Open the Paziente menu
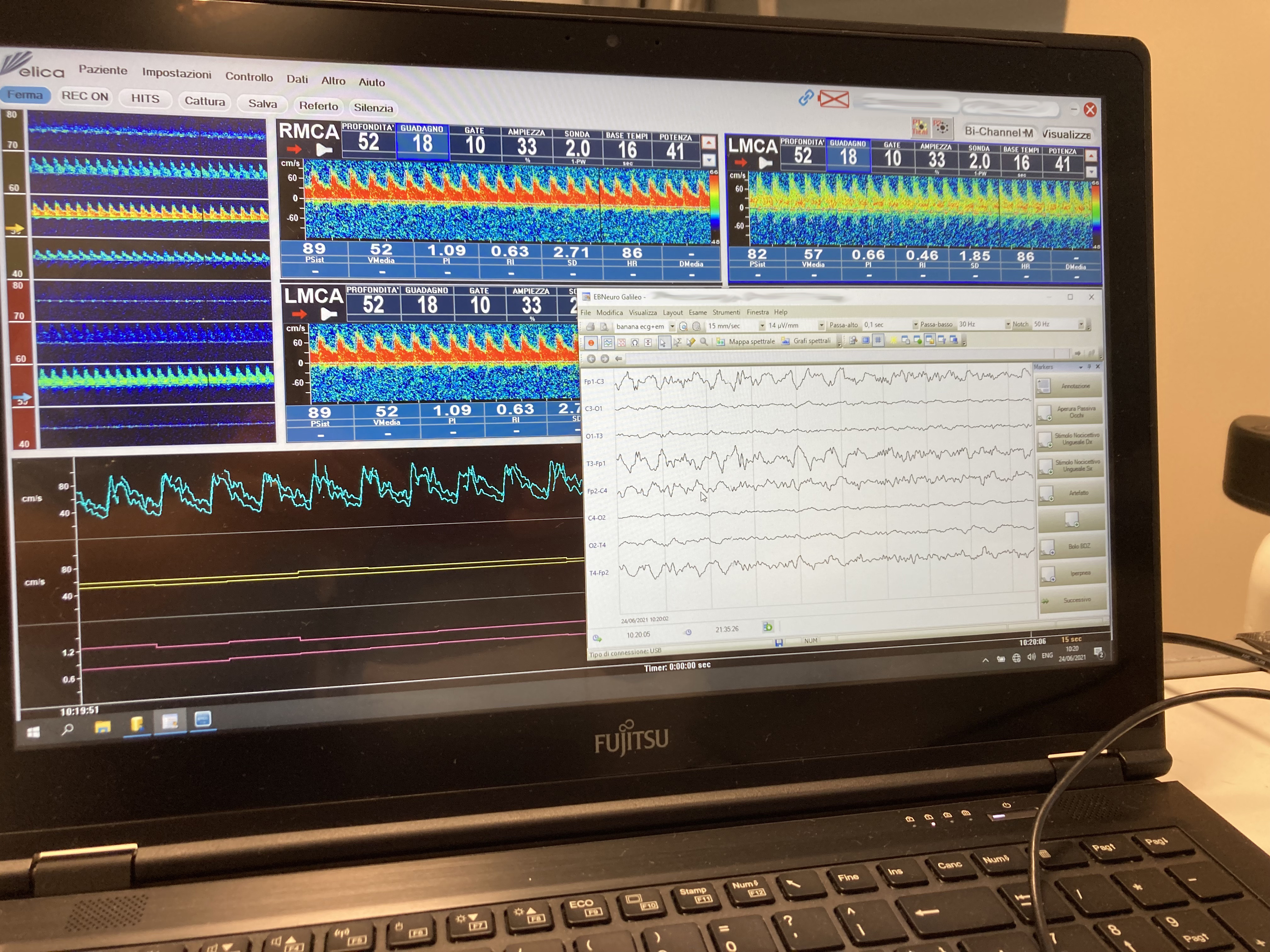 [x=103, y=70]
